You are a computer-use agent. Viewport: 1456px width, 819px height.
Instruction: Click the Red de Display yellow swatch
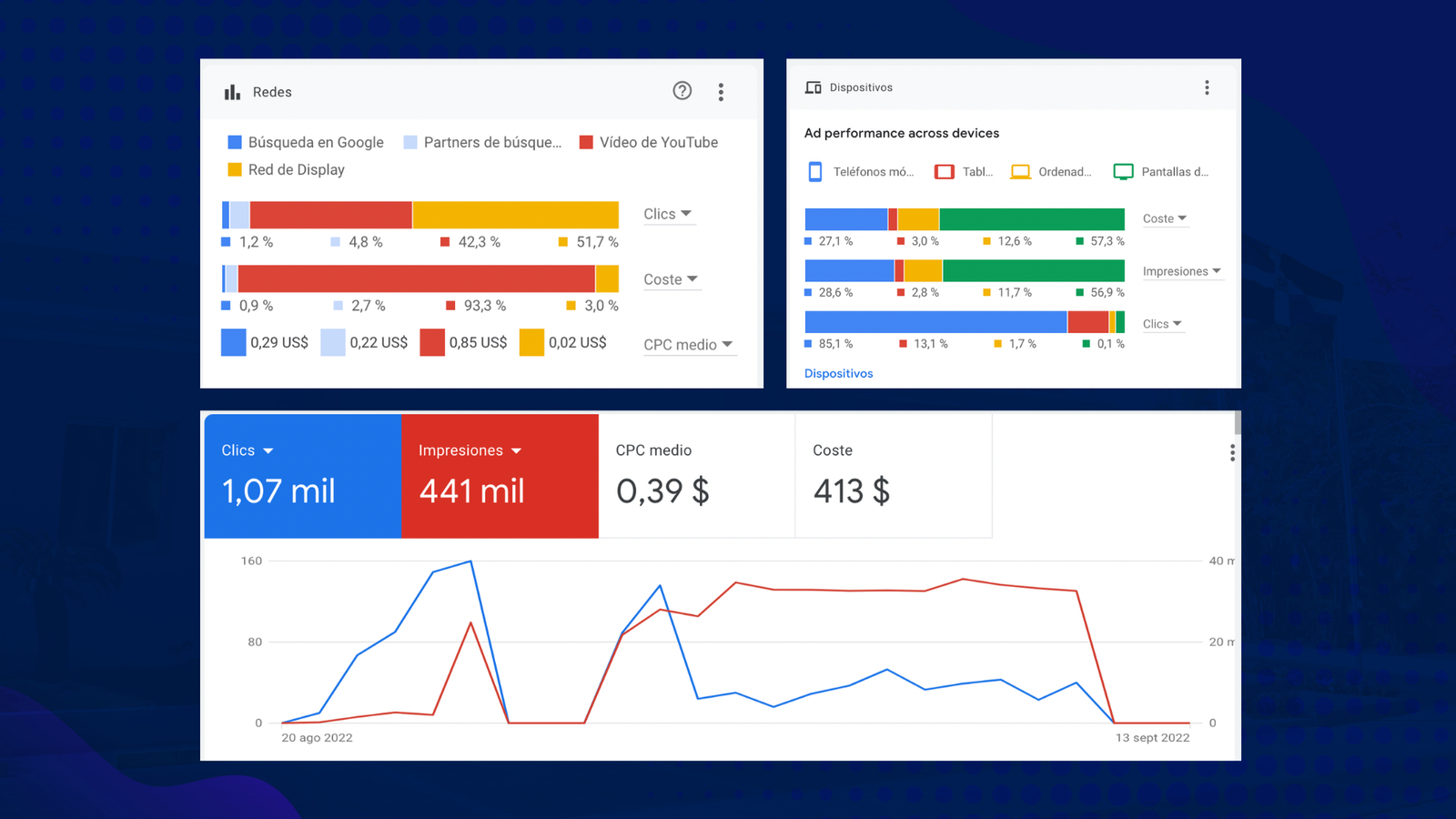coord(234,169)
